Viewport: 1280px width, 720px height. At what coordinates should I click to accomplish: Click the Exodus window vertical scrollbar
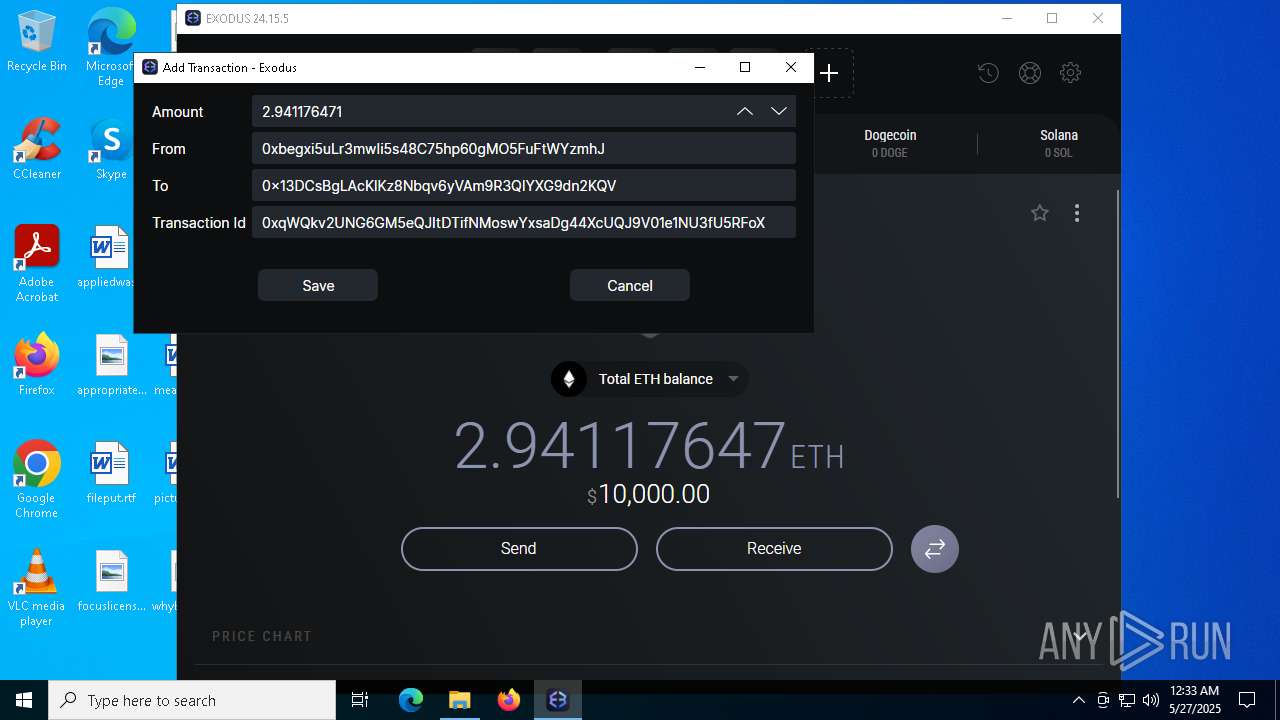point(1117,343)
